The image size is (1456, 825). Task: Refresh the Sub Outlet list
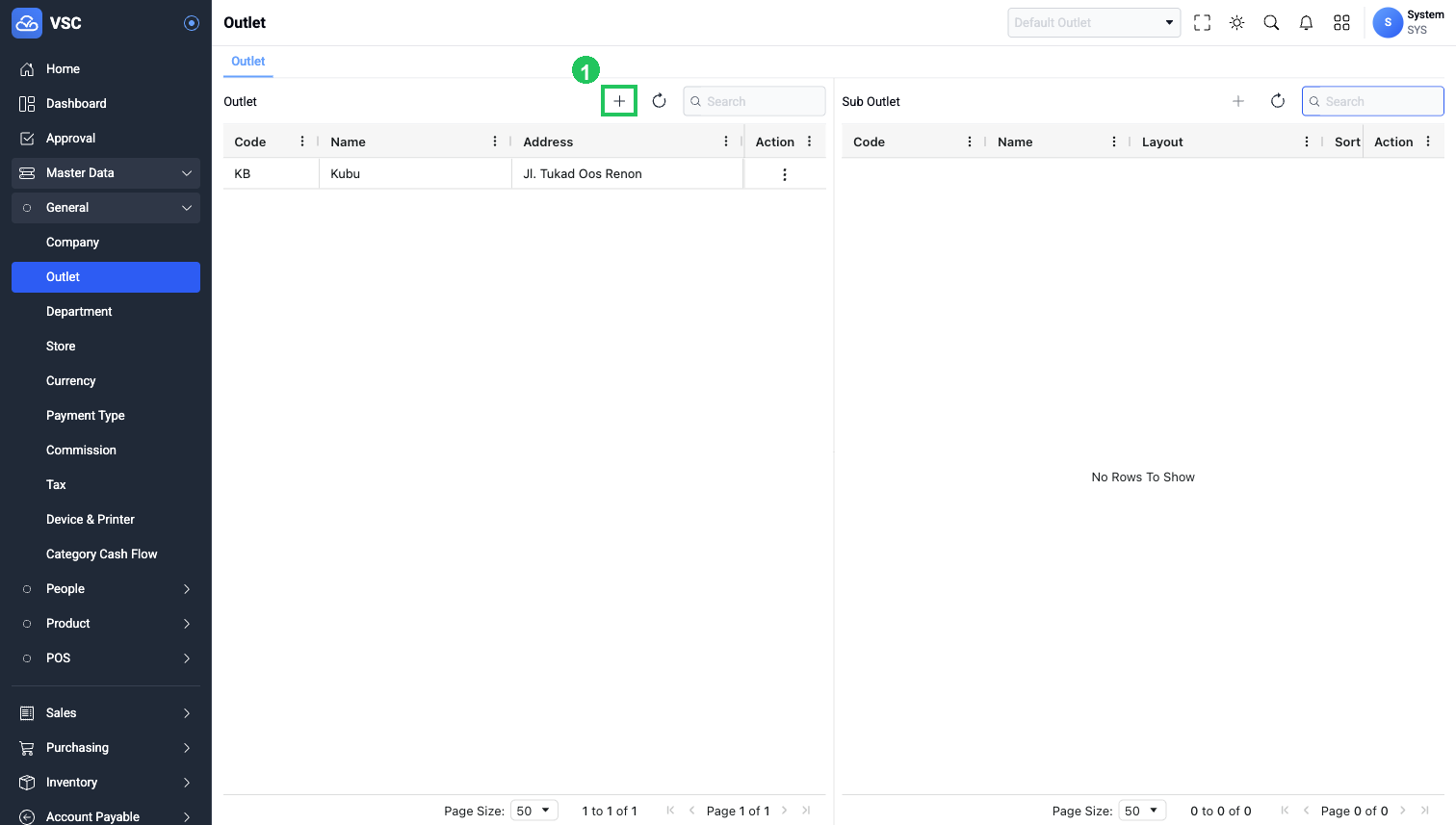pos(1278,101)
